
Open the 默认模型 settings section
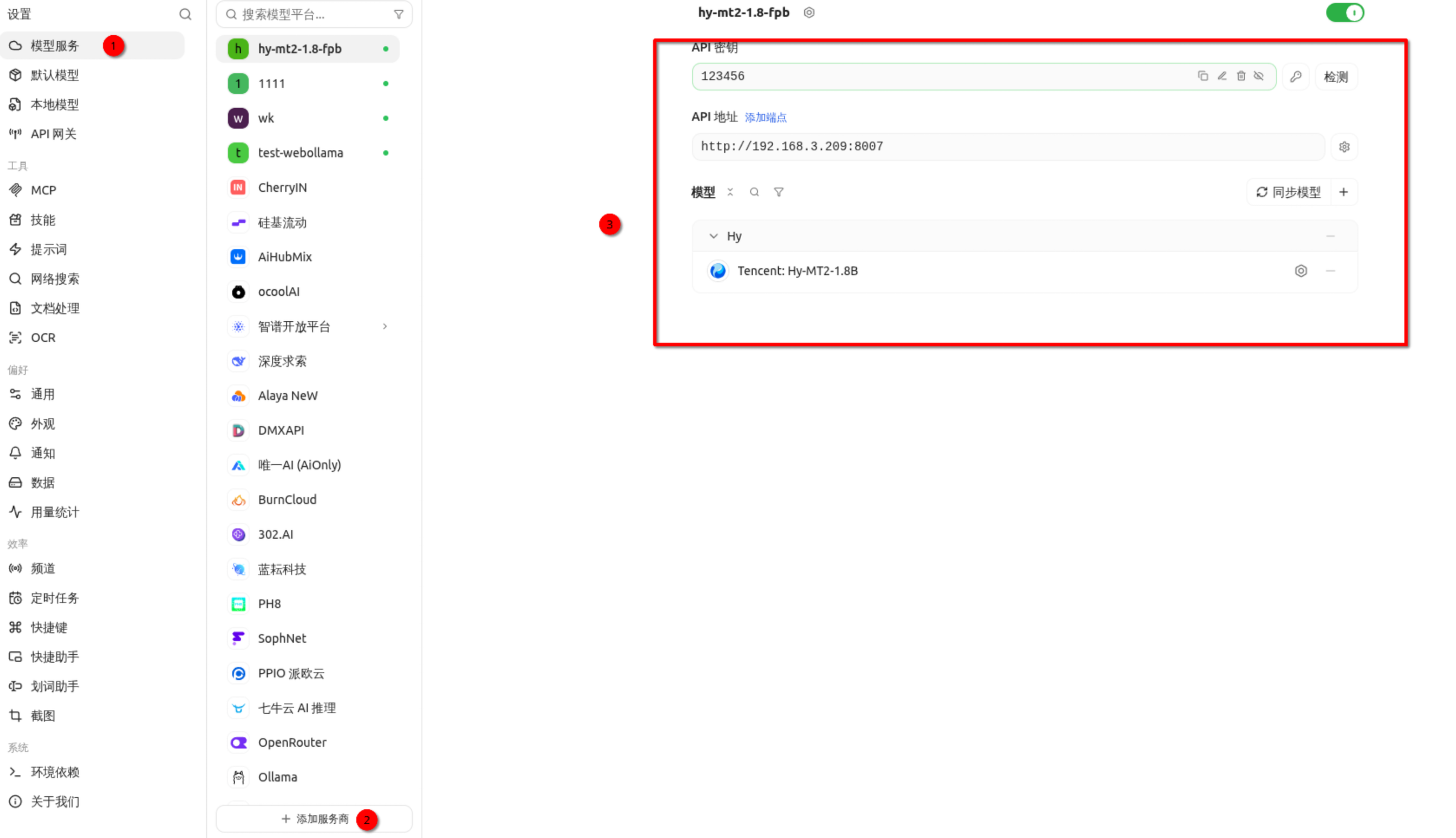(x=92, y=75)
